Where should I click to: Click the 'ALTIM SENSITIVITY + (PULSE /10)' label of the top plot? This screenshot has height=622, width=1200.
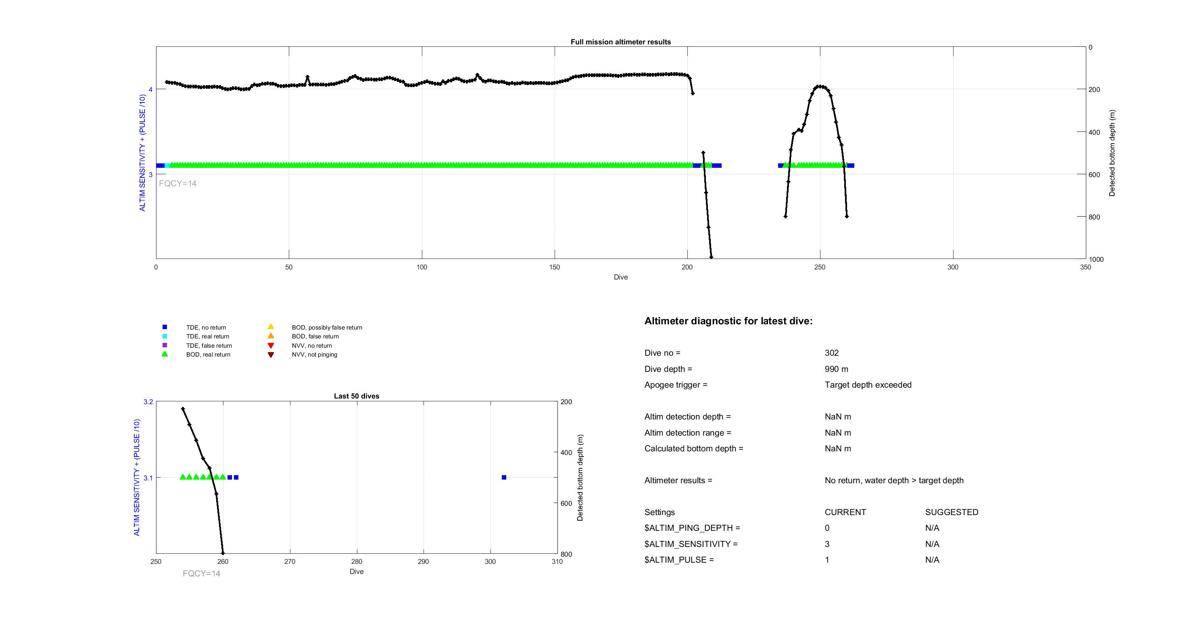click(143, 153)
